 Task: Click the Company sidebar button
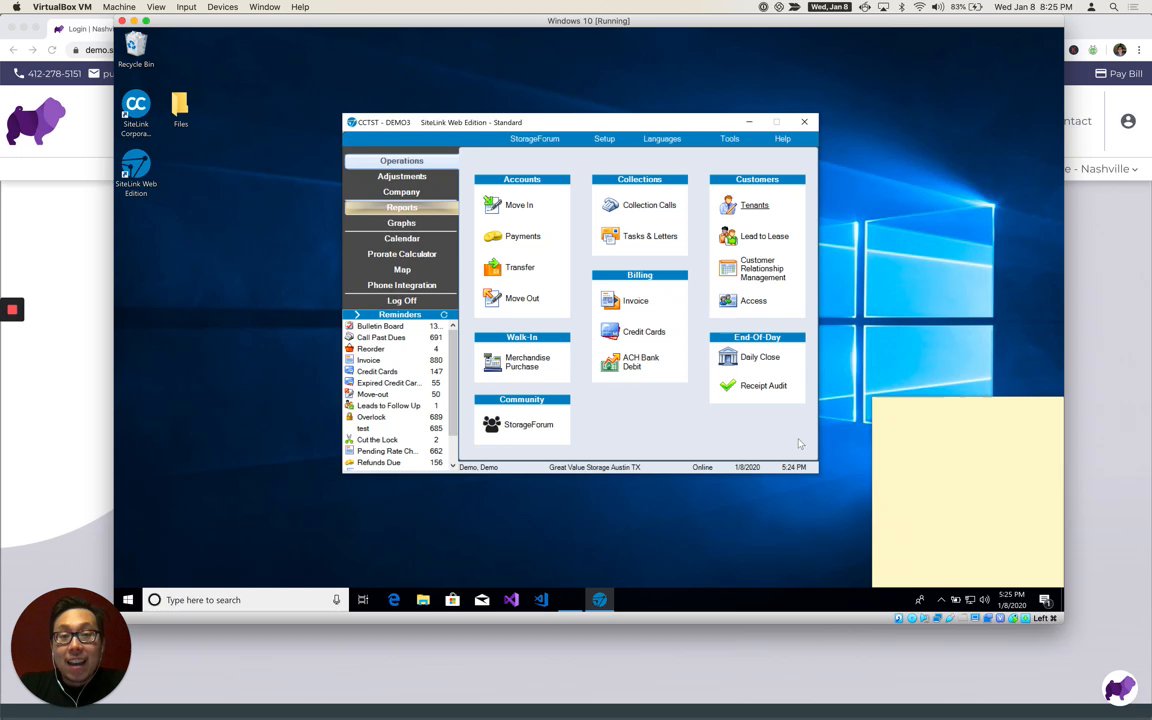tap(401, 192)
